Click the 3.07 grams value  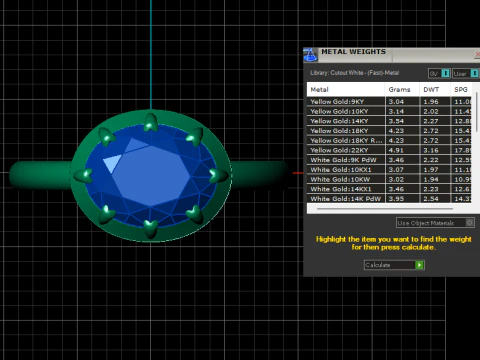coord(396,169)
